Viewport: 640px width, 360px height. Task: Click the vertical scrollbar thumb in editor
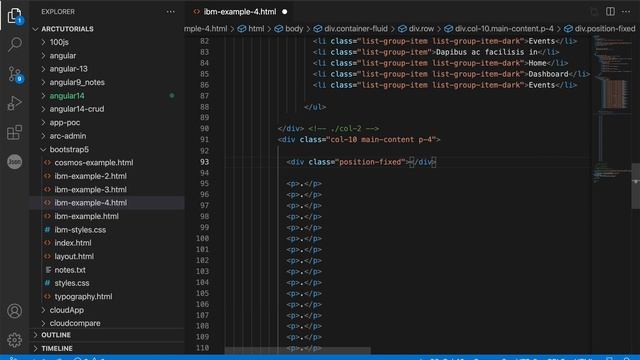[636, 186]
